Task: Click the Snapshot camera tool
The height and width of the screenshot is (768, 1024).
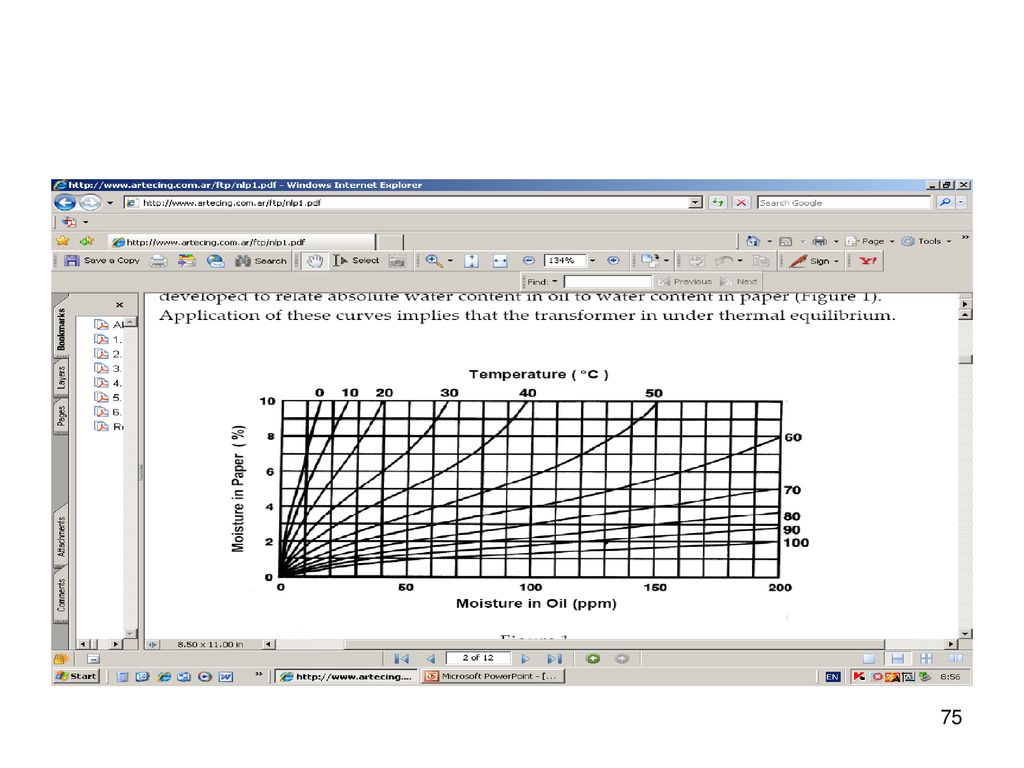Action: click(x=396, y=261)
